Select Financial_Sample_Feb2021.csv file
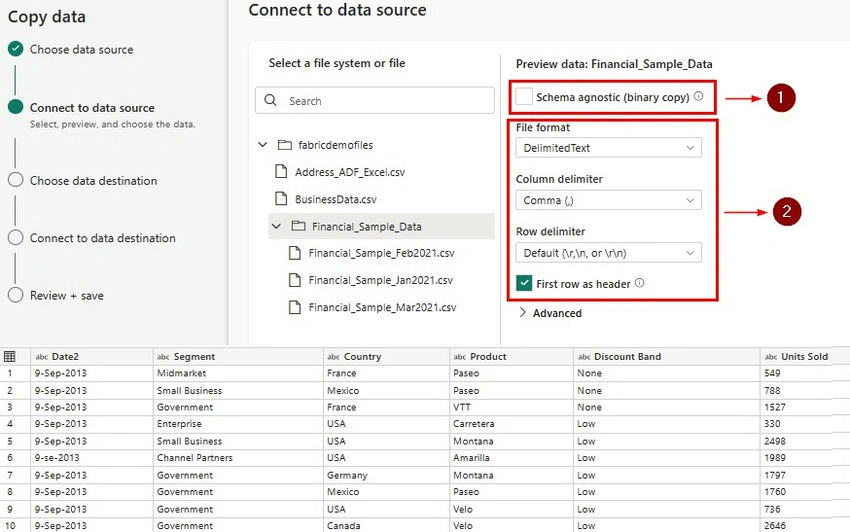The height and width of the screenshot is (532, 850). point(381,253)
